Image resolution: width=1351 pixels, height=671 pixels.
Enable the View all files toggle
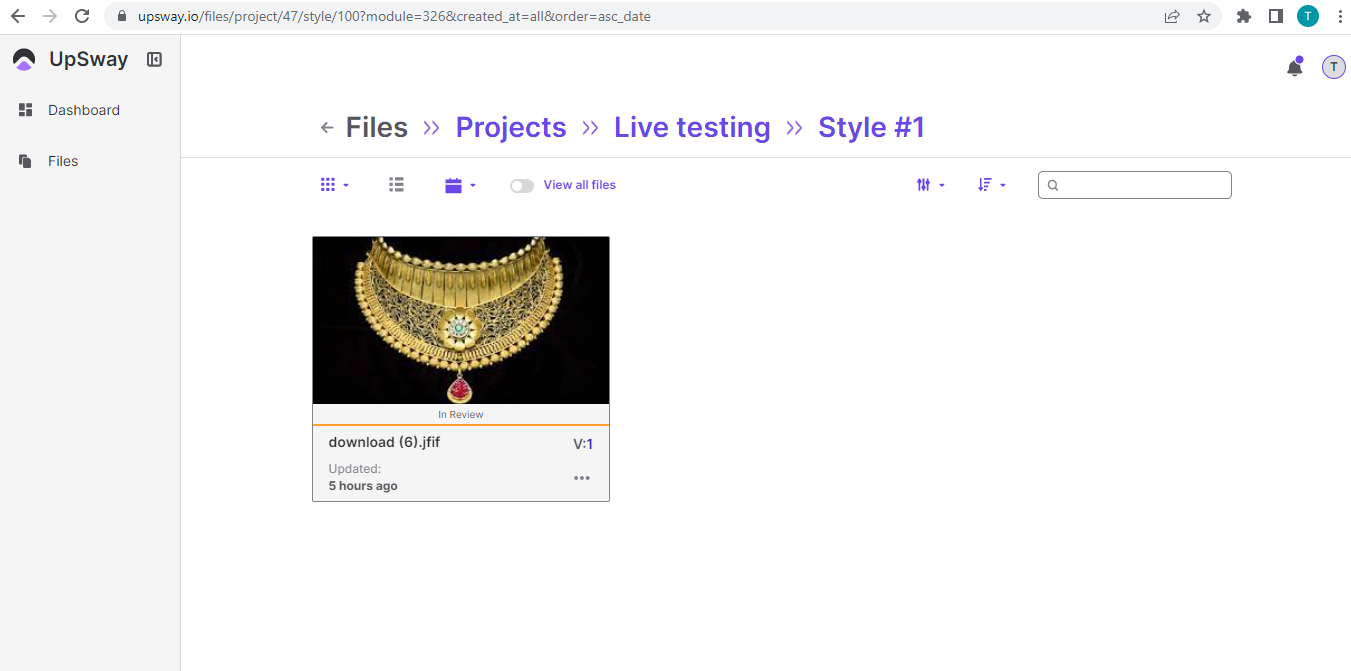point(521,185)
